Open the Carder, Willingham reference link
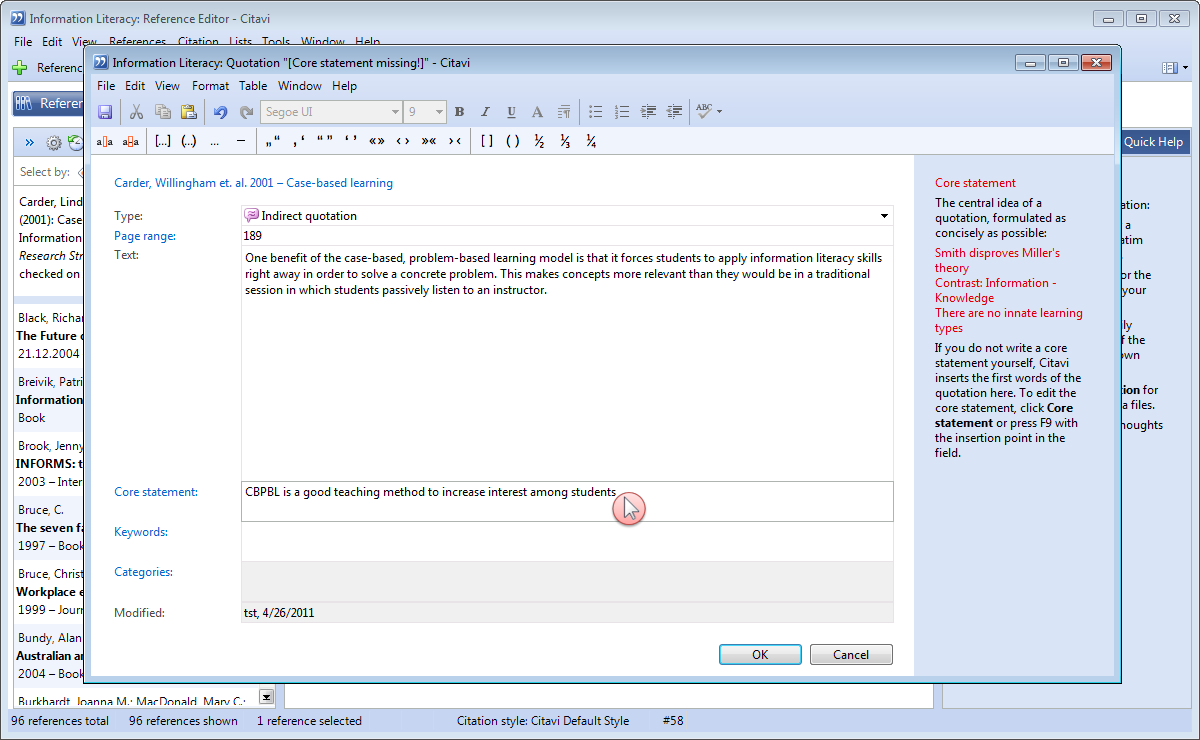The image size is (1200, 740). coord(253,183)
